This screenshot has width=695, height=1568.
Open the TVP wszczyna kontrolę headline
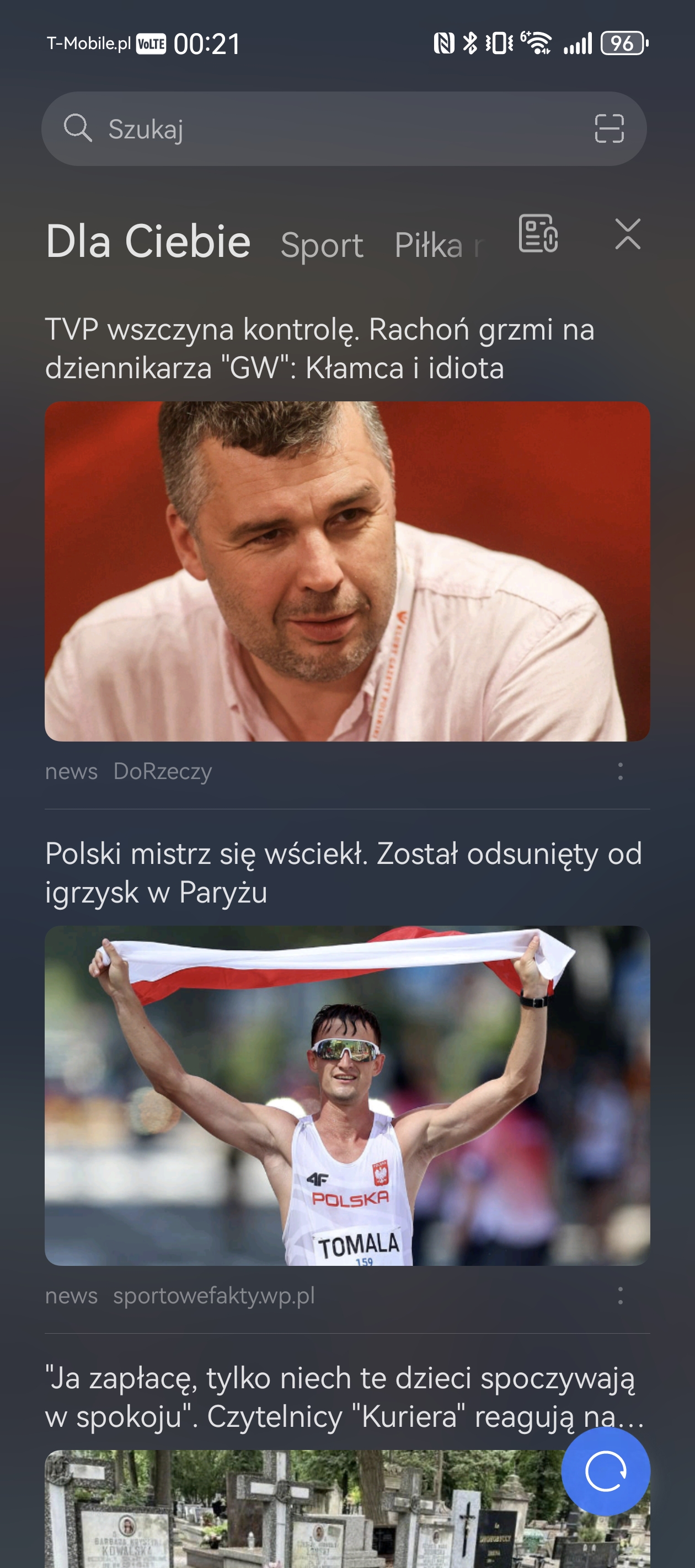320,348
